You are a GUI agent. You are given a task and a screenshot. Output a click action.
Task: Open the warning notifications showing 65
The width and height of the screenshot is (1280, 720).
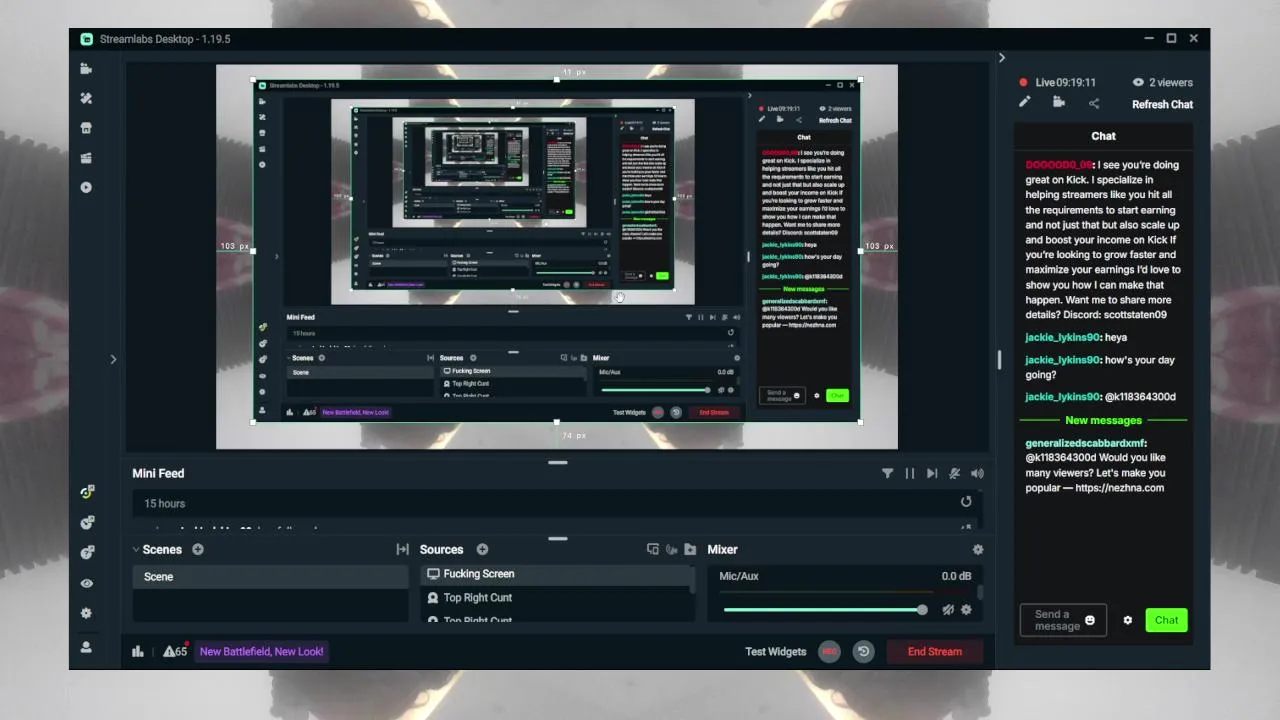[175, 651]
